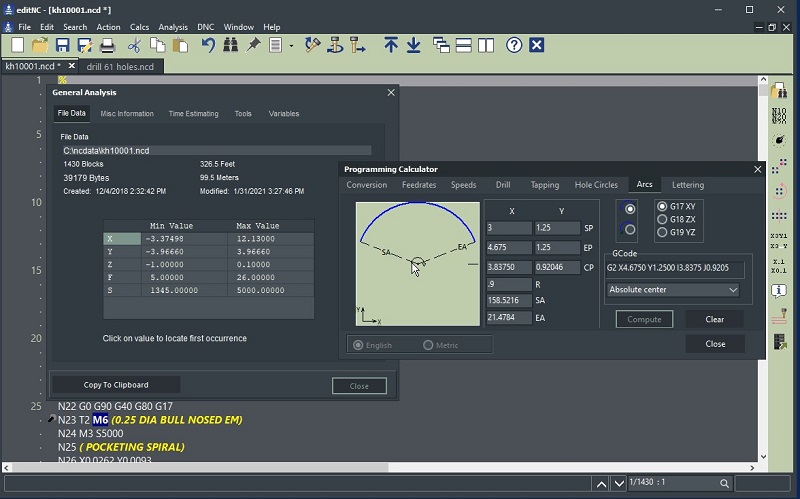Click Copy To Clipboard button
Image resolution: width=800 pixels, height=499 pixels.
click(x=116, y=385)
